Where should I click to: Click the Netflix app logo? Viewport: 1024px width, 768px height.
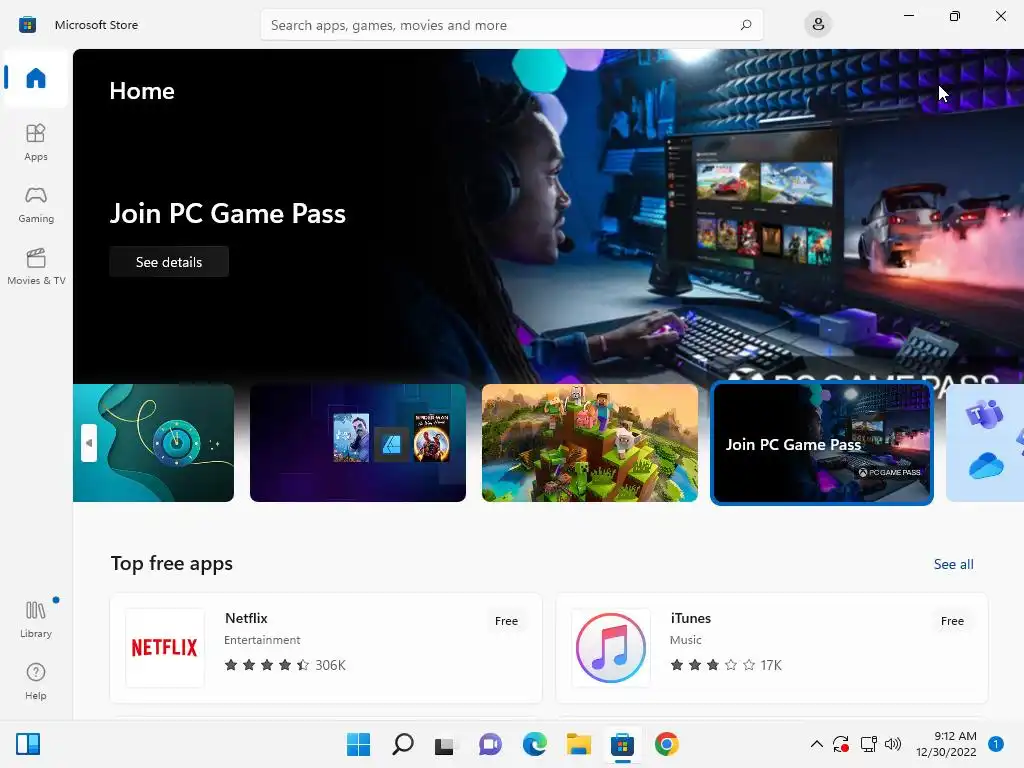coord(165,648)
